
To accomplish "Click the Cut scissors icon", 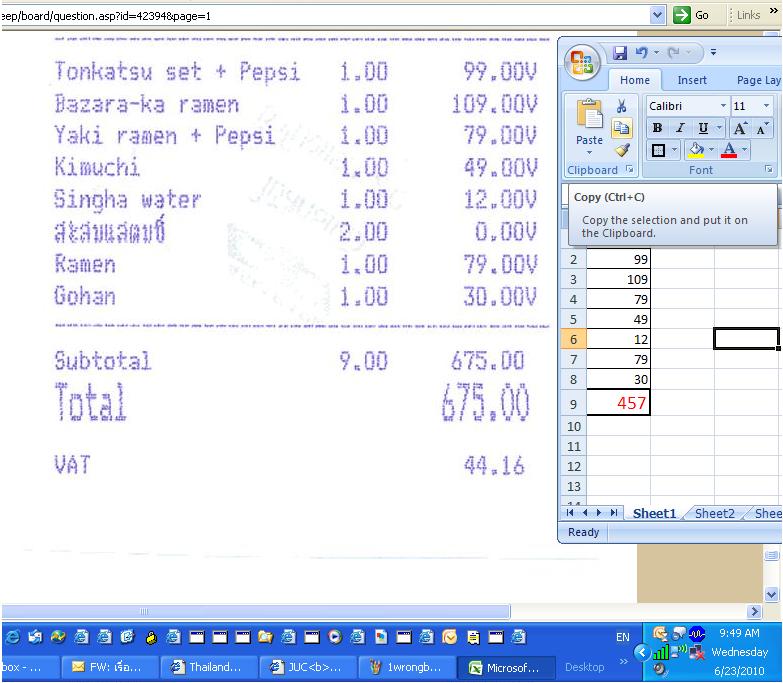I will [x=621, y=106].
